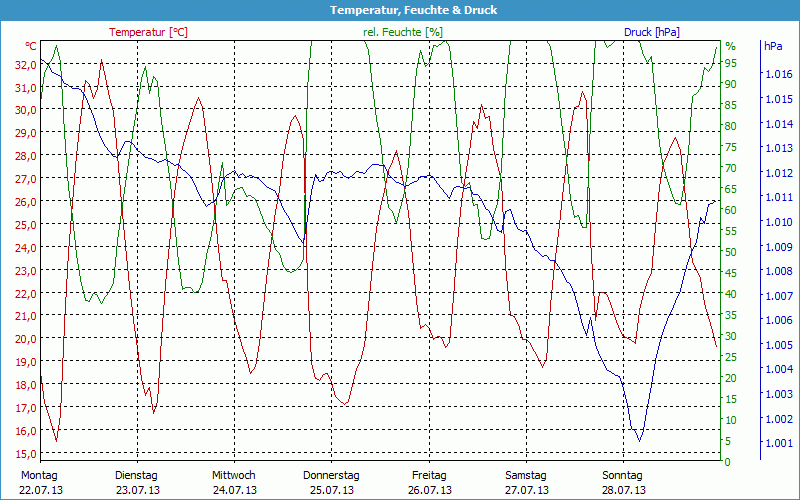Click the 'Freitag' day label
Viewport: 800px width, 500px height.
pos(429,475)
